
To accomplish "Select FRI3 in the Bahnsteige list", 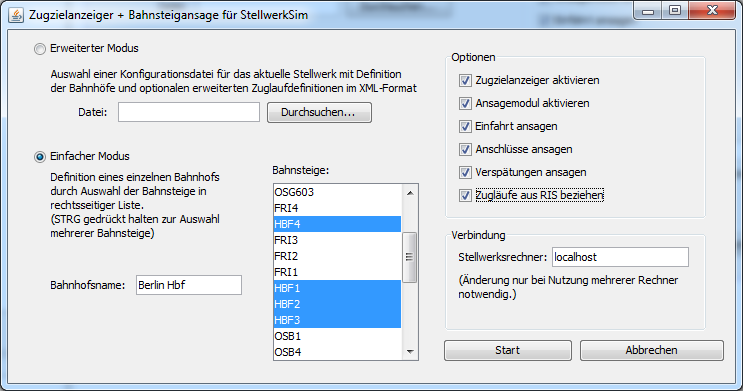I will (x=337, y=240).
